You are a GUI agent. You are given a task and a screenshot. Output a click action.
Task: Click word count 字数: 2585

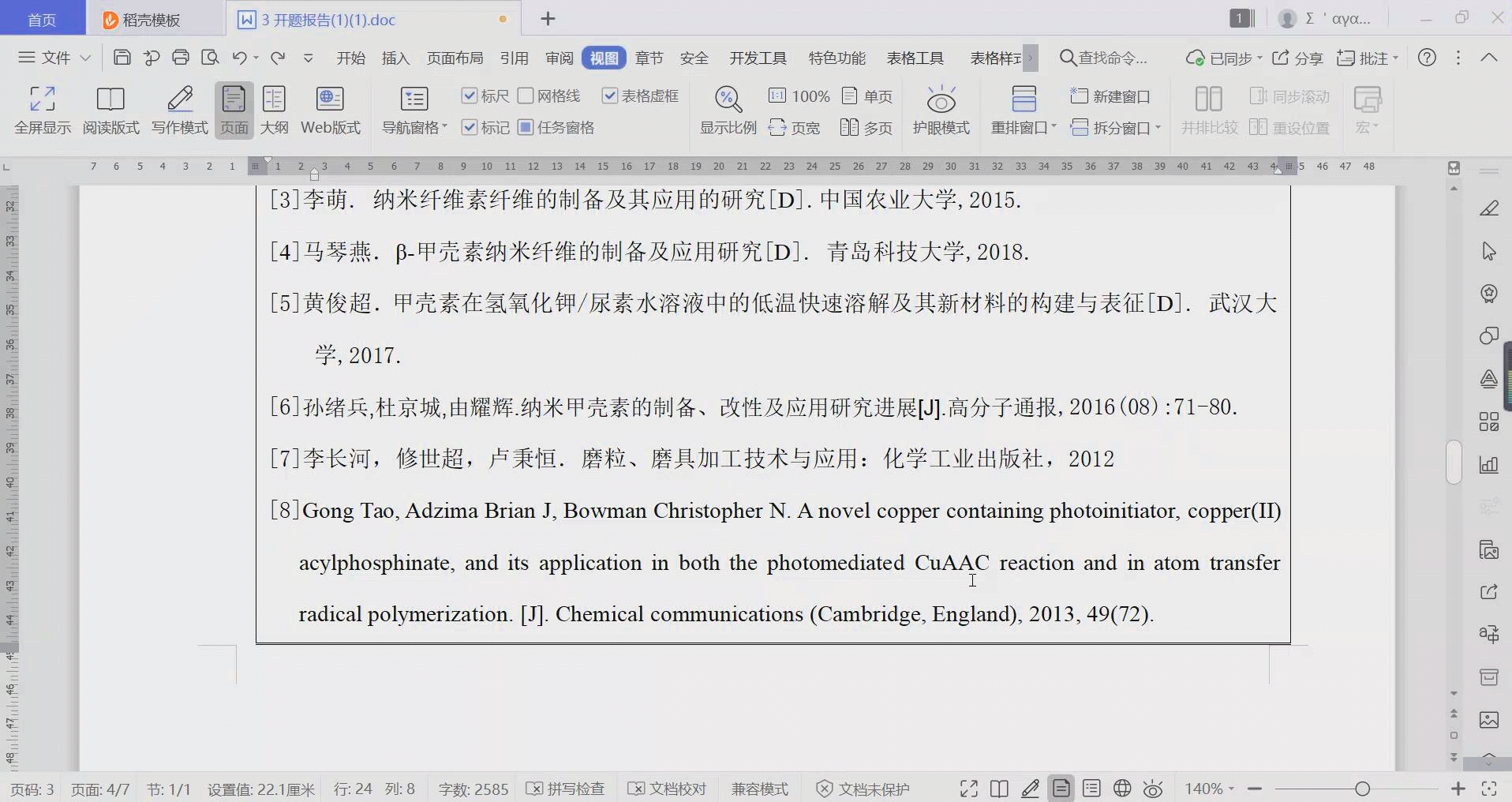coord(473,789)
